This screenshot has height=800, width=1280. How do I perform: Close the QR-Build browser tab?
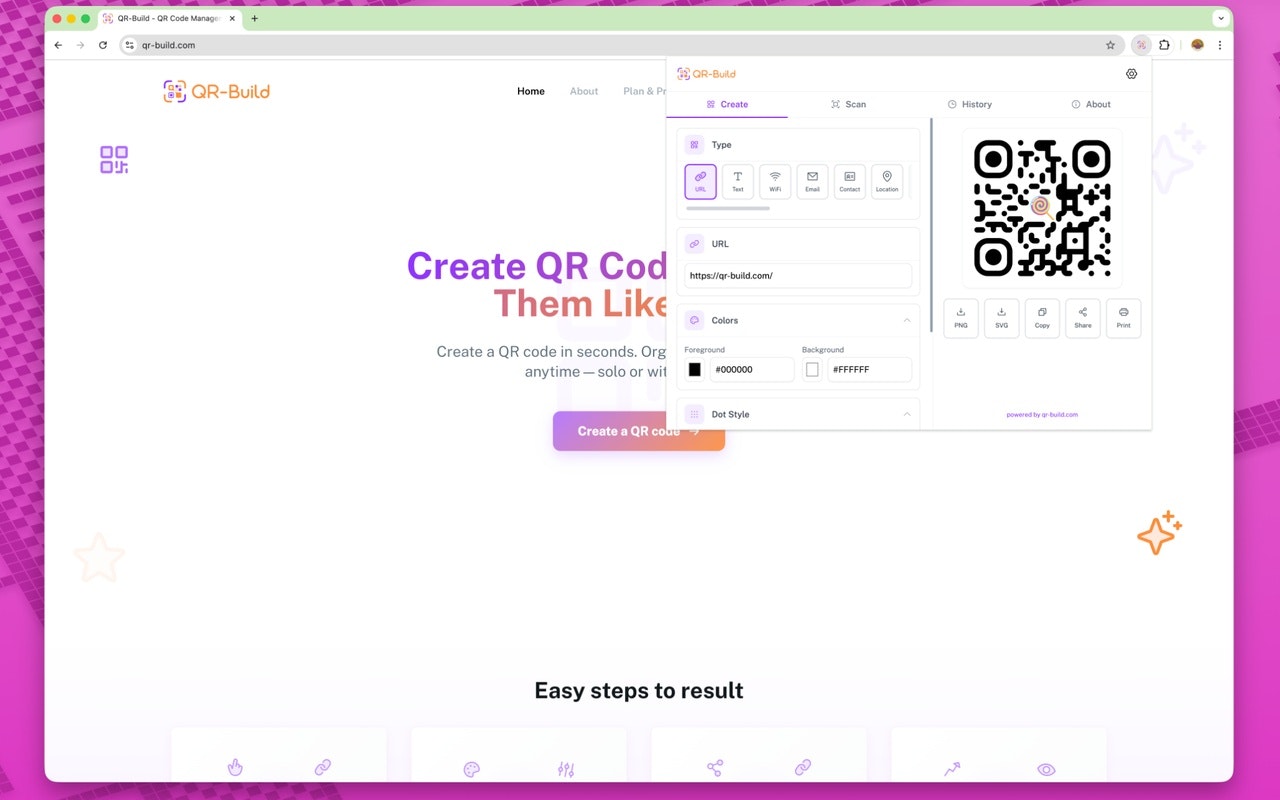232,18
